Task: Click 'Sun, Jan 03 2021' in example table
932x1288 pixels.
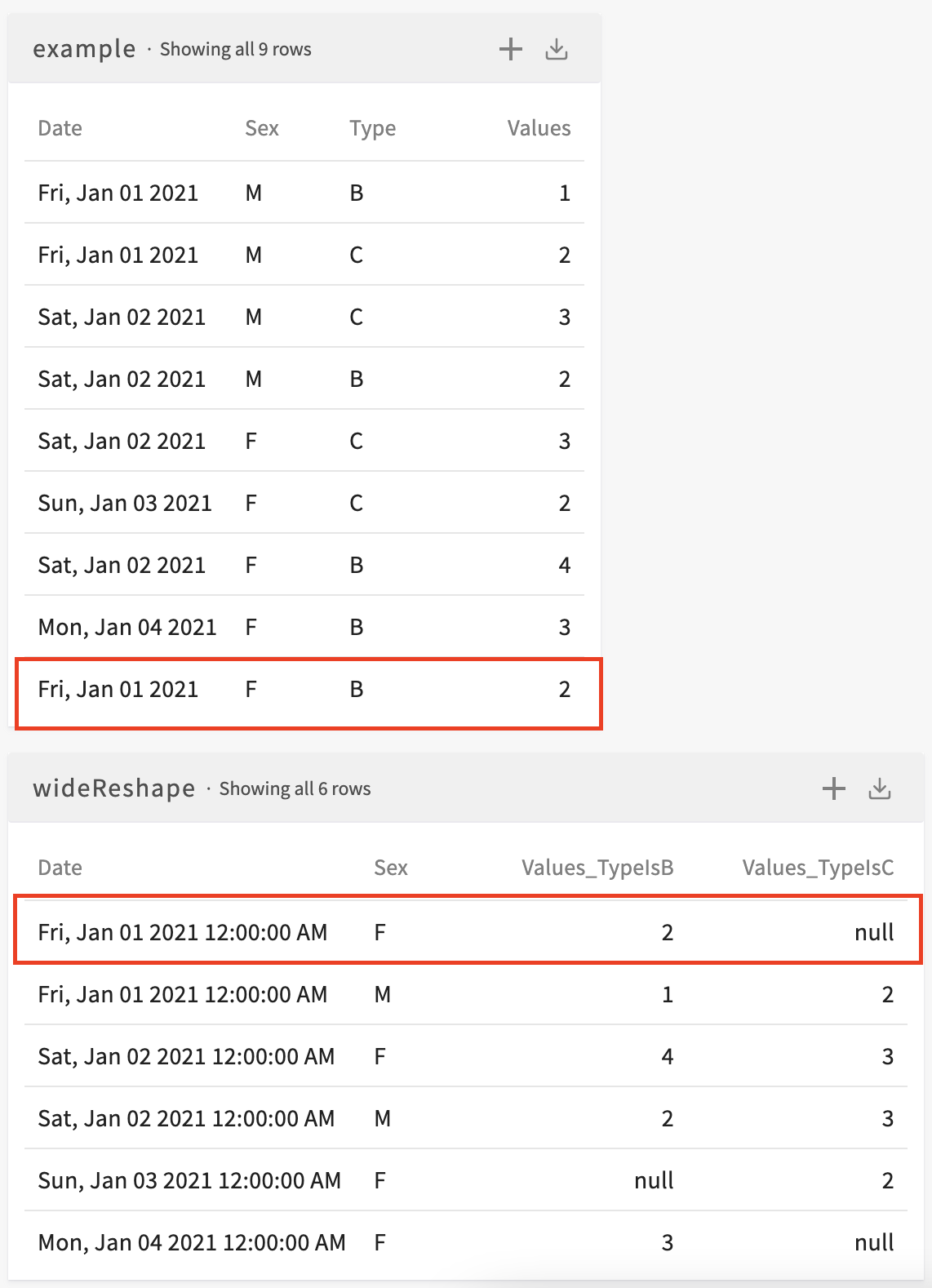Action: (x=125, y=504)
